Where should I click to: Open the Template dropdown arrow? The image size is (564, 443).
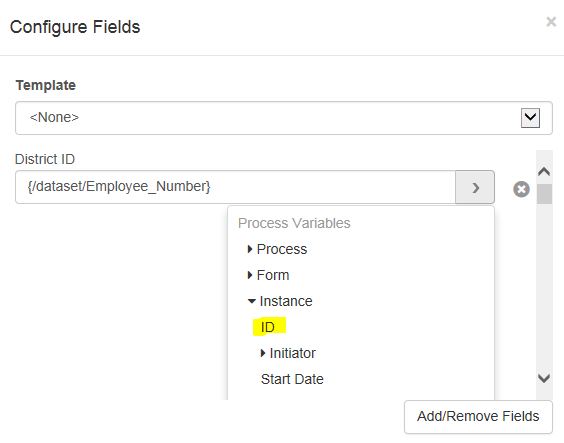530,118
